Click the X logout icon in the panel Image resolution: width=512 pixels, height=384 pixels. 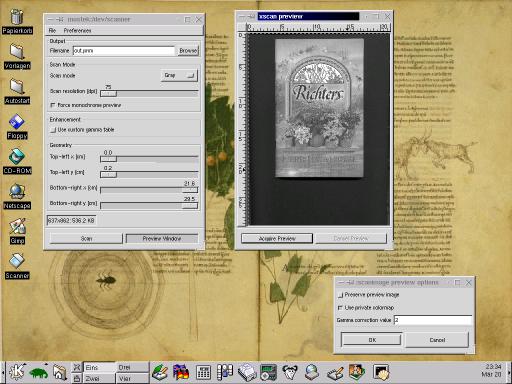77,367
